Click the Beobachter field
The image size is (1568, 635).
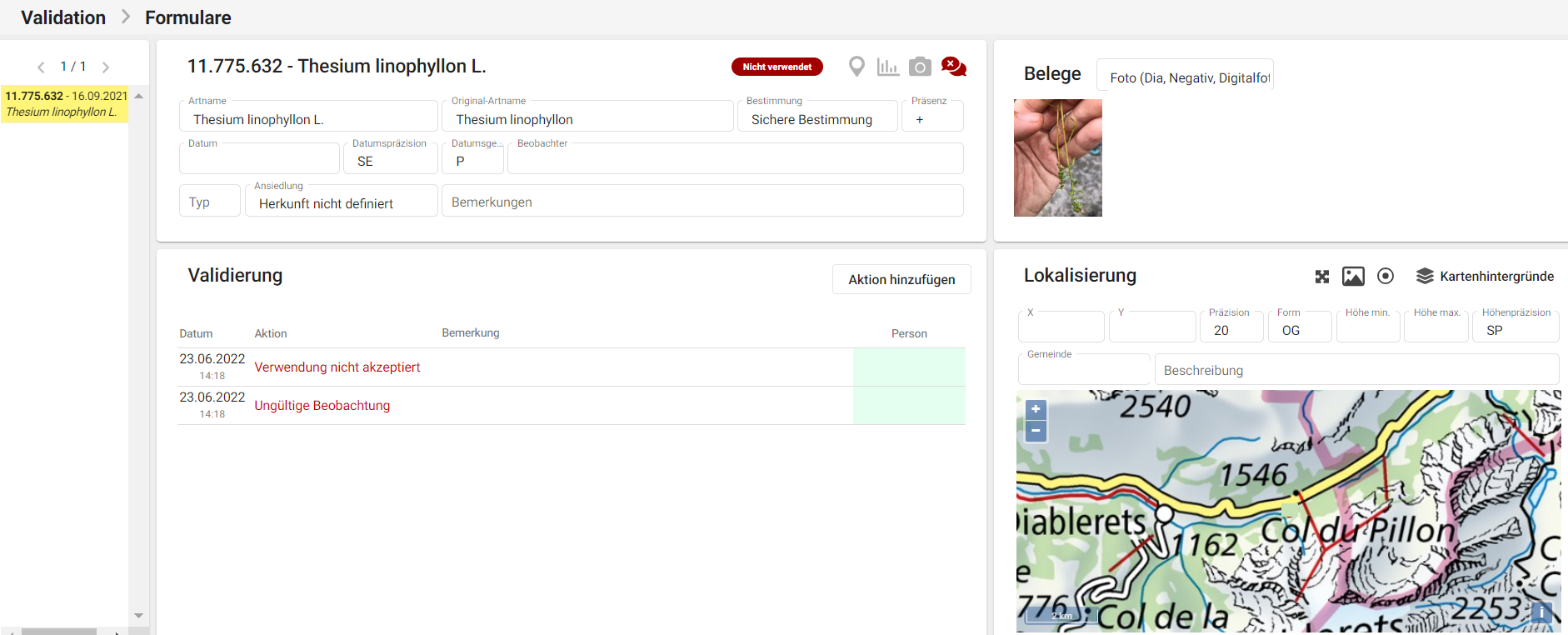tap(736, 158)
